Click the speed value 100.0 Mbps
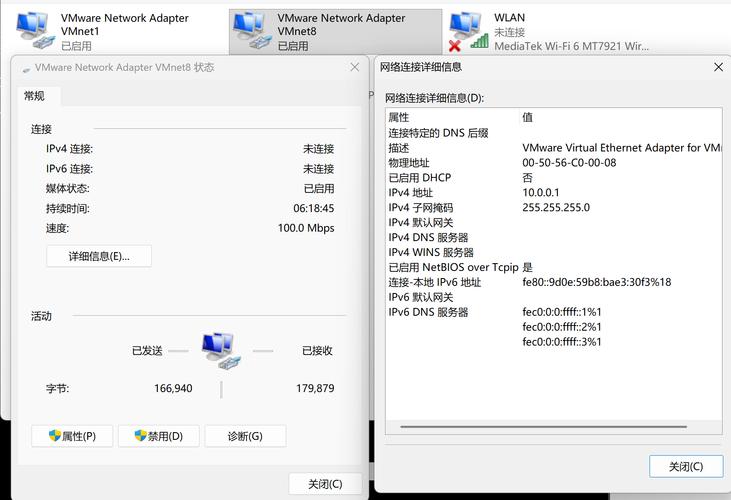 coord(306,228)
